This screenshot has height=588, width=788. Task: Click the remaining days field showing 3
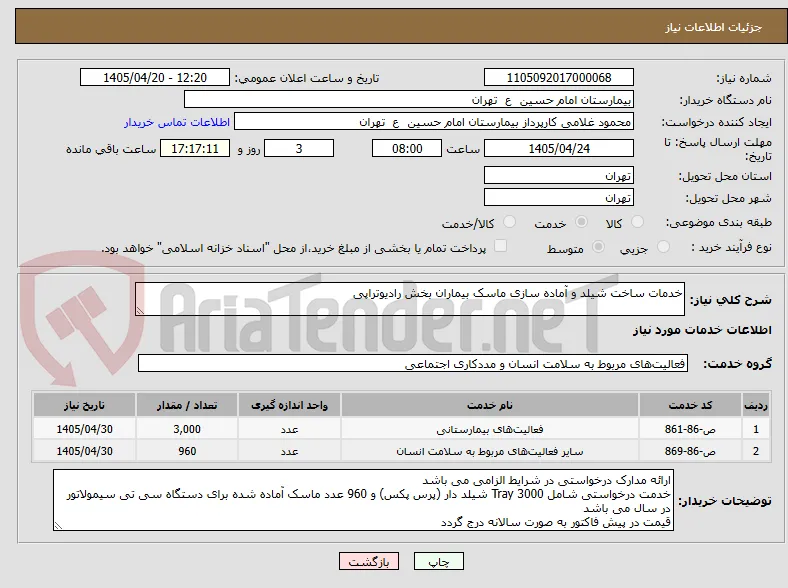299,148
